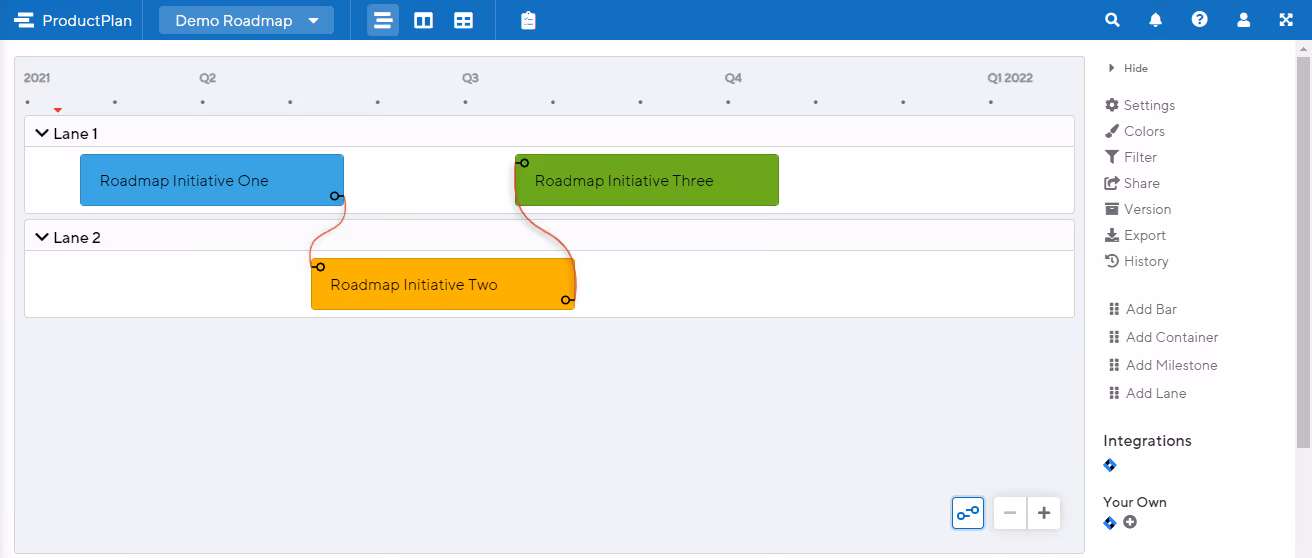This screenshot has width=1312, height=558.
Task: Click the connector handle on Initiative Three
Action: (524, 163)
